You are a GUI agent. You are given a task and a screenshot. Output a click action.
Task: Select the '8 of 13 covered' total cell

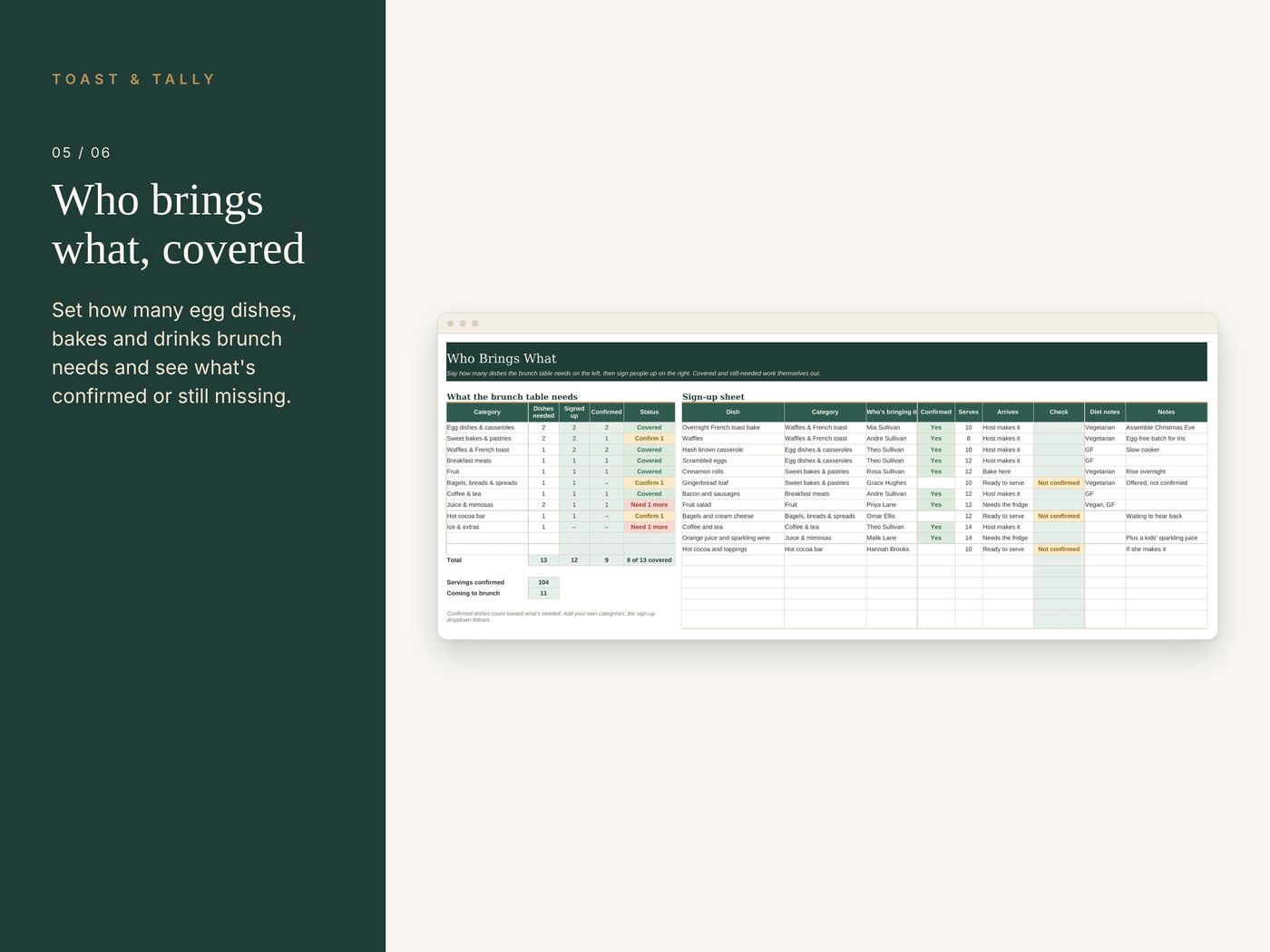click(650, 560)
